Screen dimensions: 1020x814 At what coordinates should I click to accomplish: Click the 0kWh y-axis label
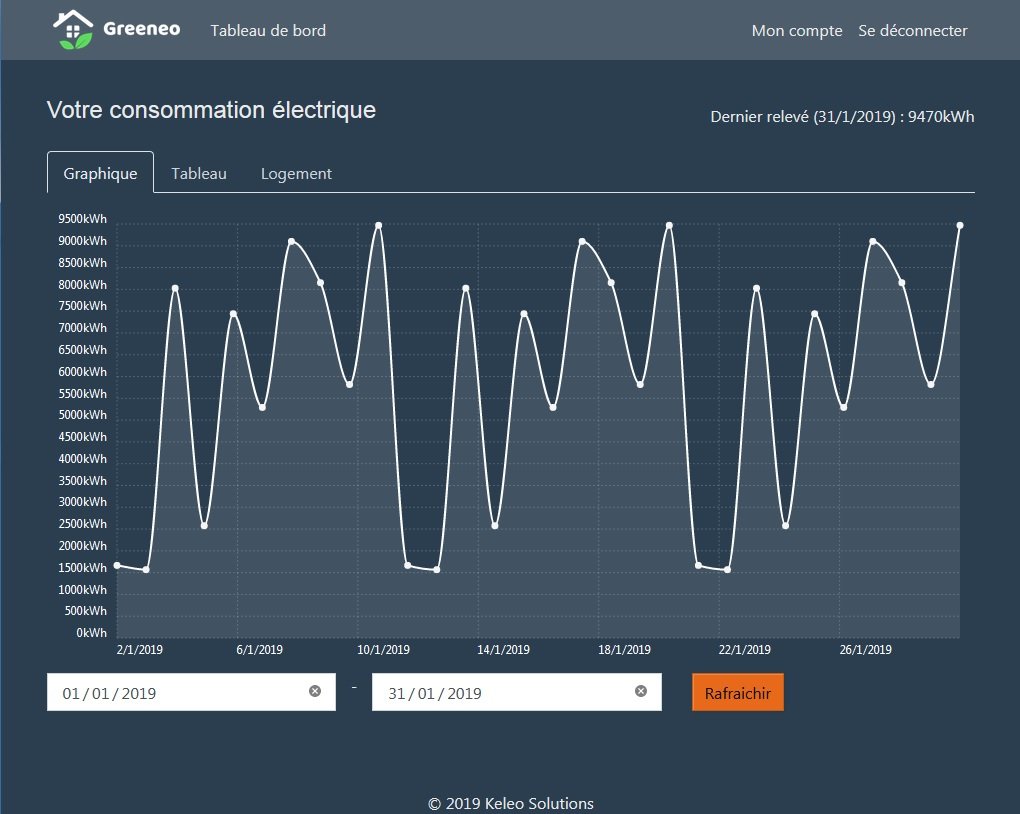[x=92, y=633]
